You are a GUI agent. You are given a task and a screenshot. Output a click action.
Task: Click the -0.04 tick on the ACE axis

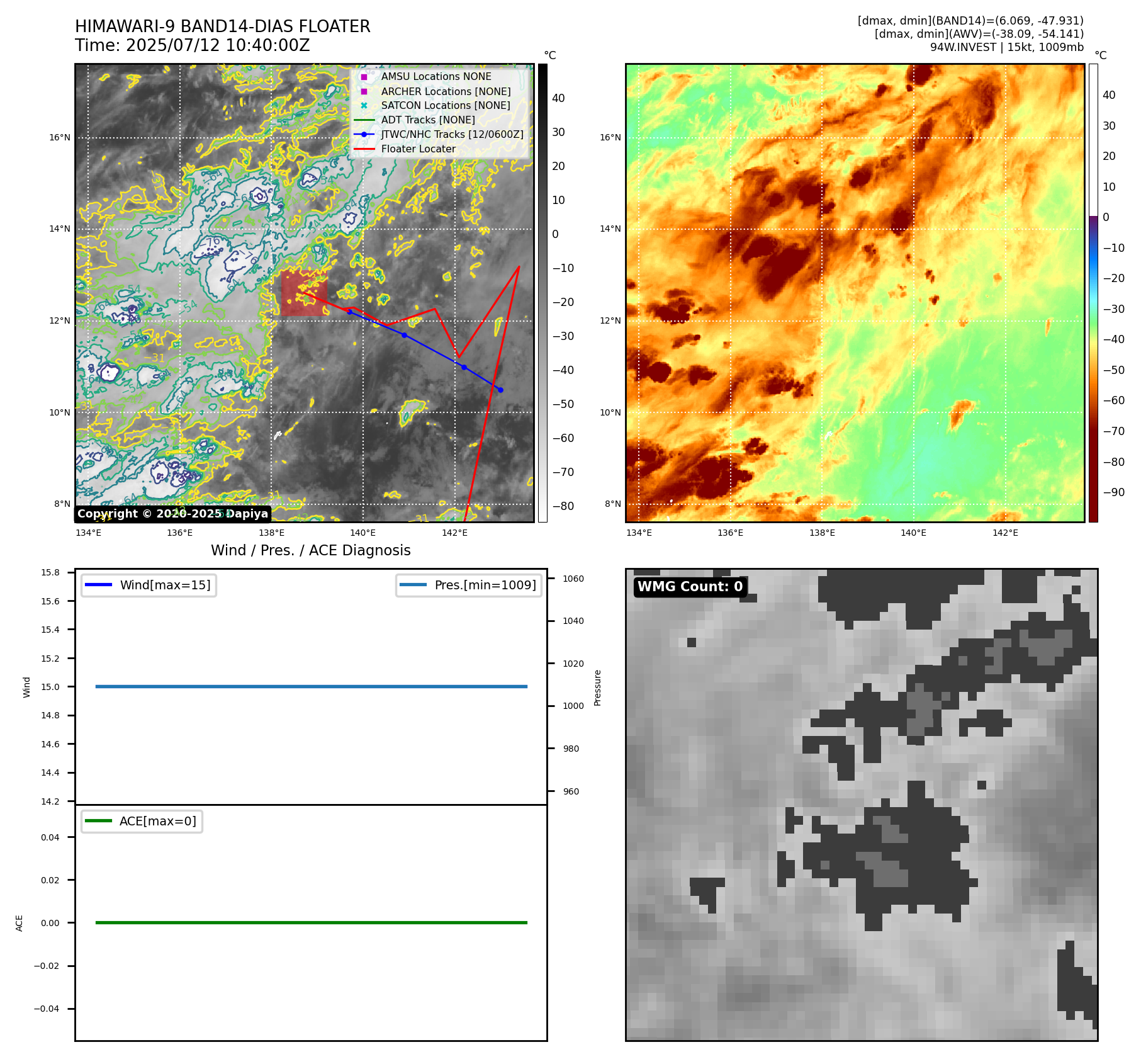47,1009
